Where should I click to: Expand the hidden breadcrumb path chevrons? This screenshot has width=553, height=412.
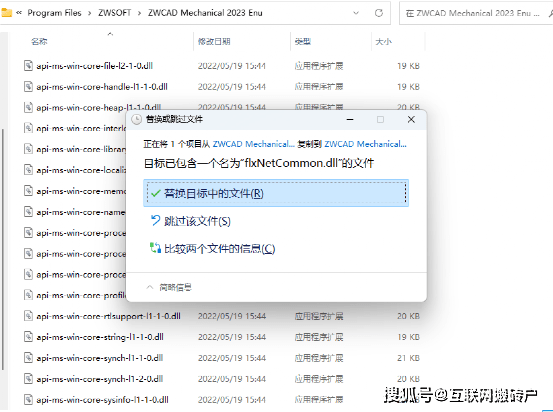pos(19,13)
